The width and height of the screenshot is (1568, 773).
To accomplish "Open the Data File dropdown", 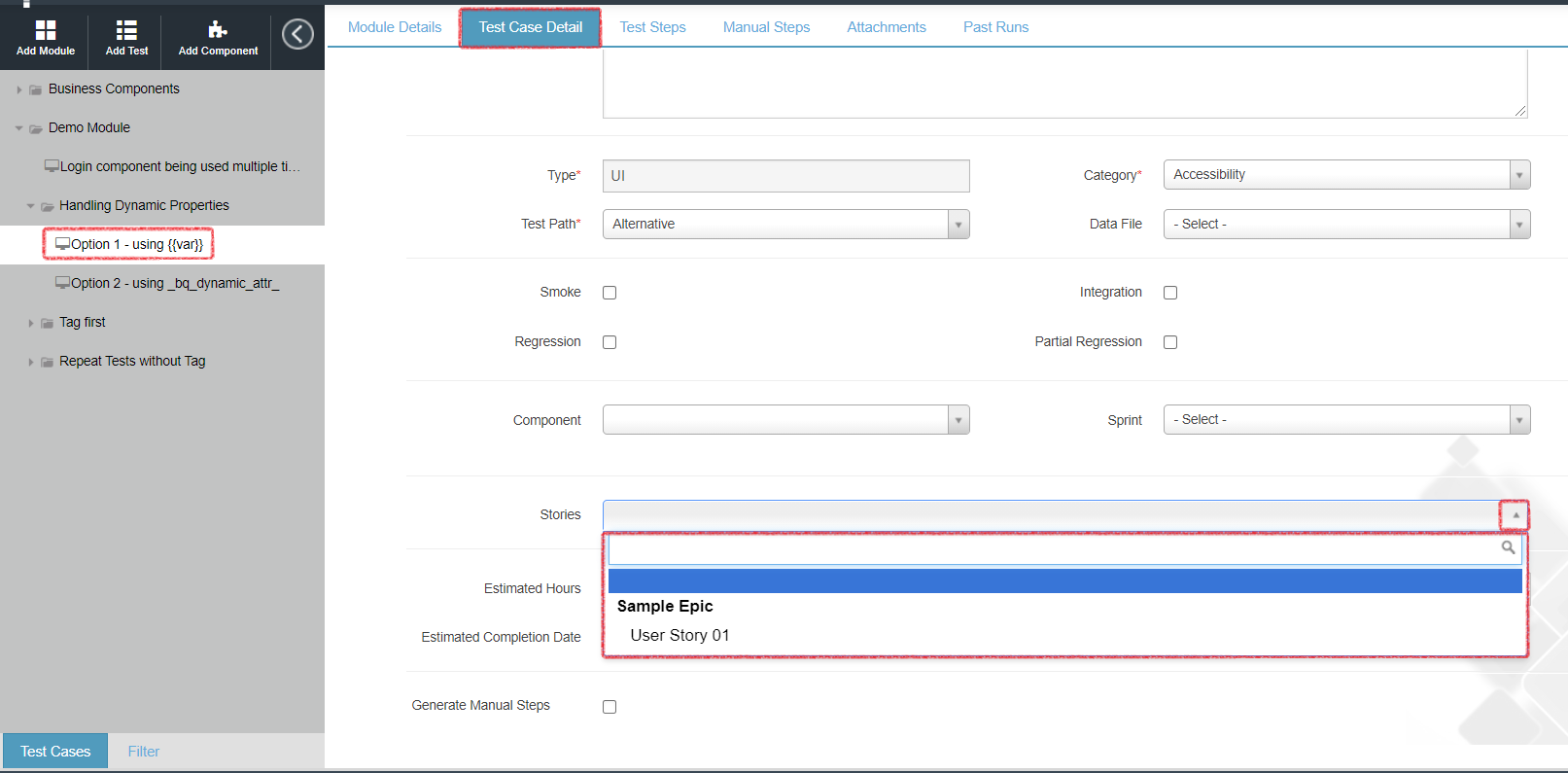I will click(x=1346, y=225).
